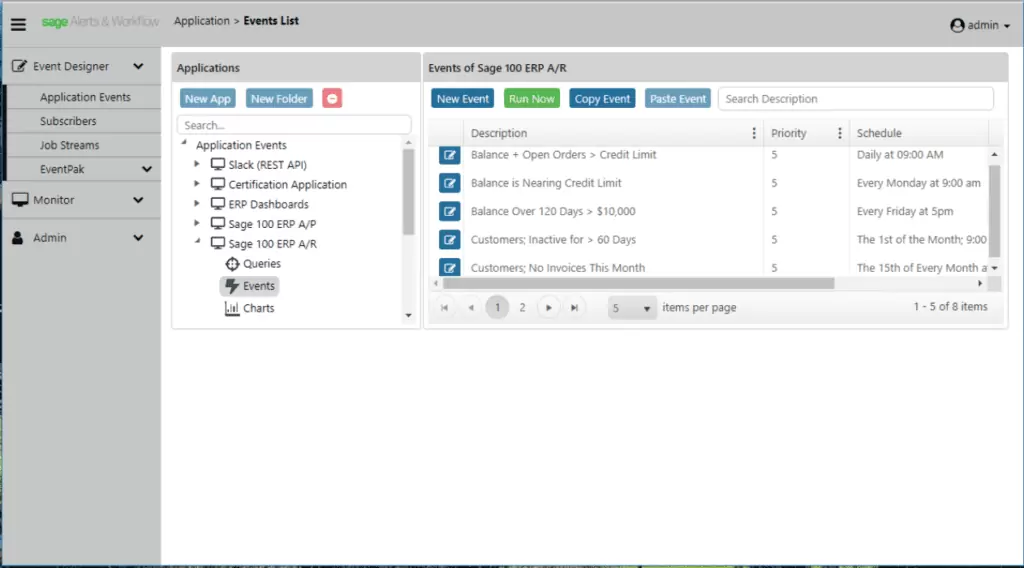Edit the Customers; No Invoices This Month event
1024x568 pixels.
pyautogui.click(x=449, y=266)
